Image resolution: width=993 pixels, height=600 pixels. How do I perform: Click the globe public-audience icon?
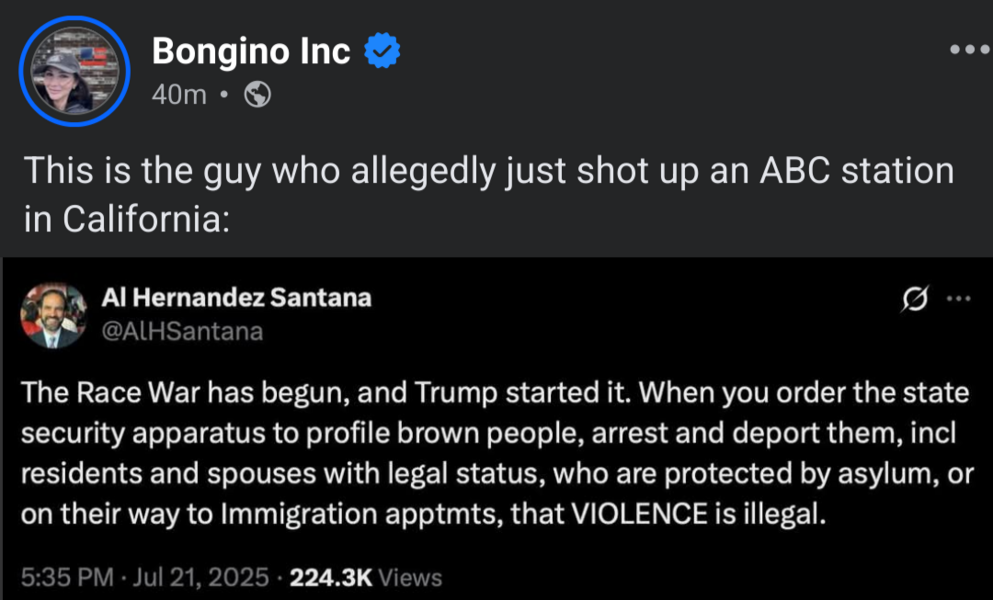tap(257, 94)
